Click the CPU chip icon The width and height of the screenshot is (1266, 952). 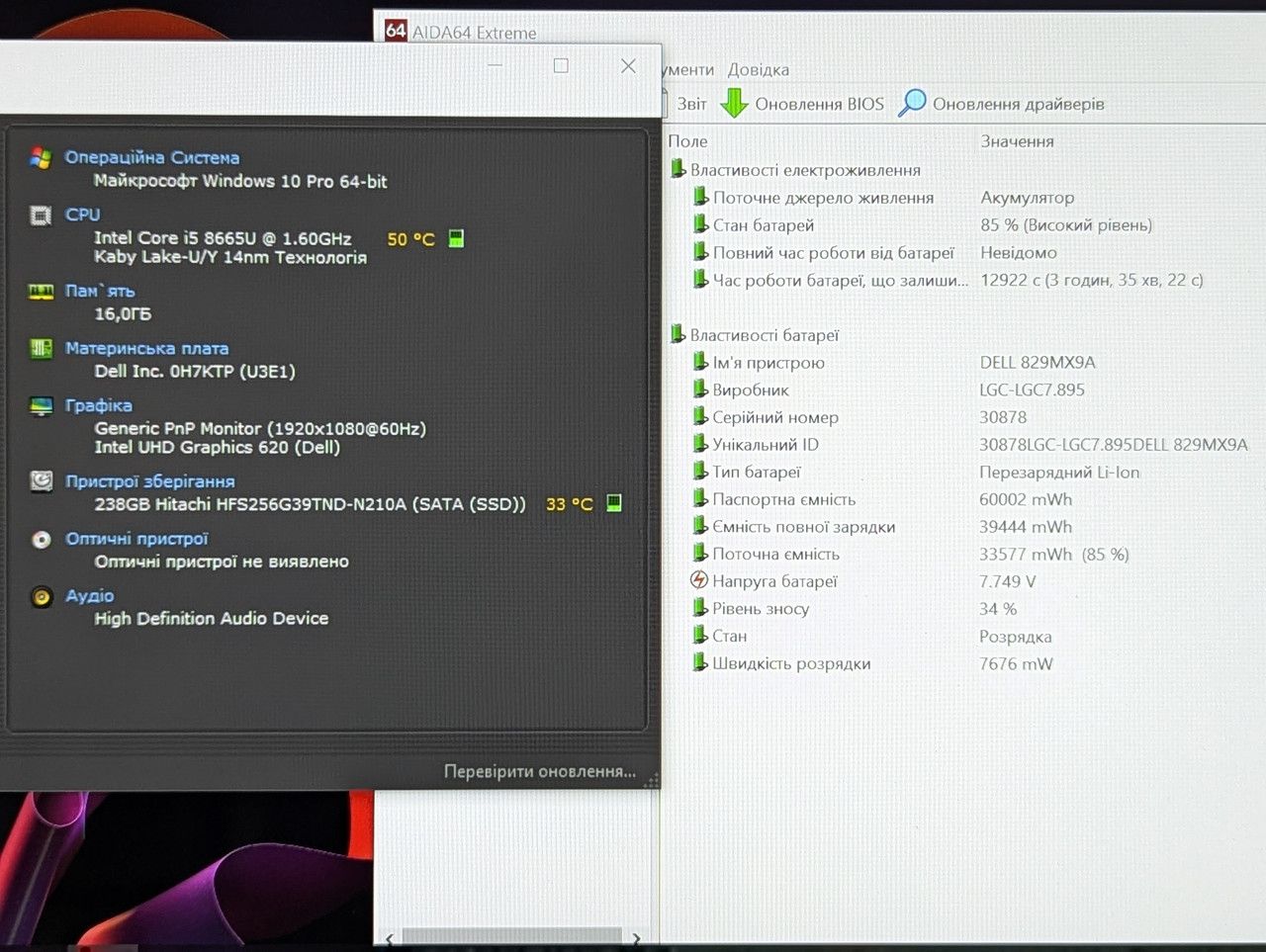41,216
